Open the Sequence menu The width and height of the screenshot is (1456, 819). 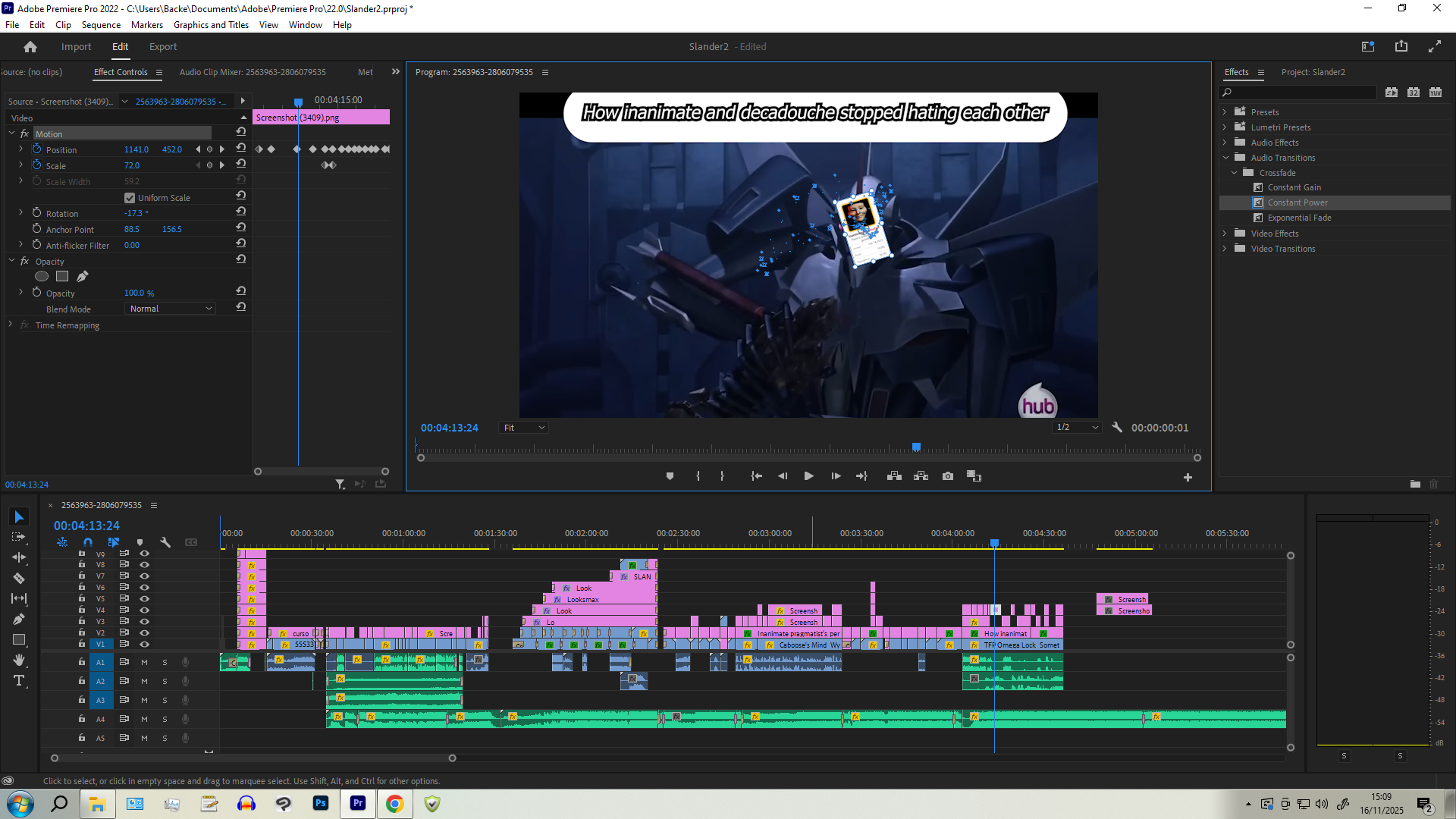(x=101, y=24)
